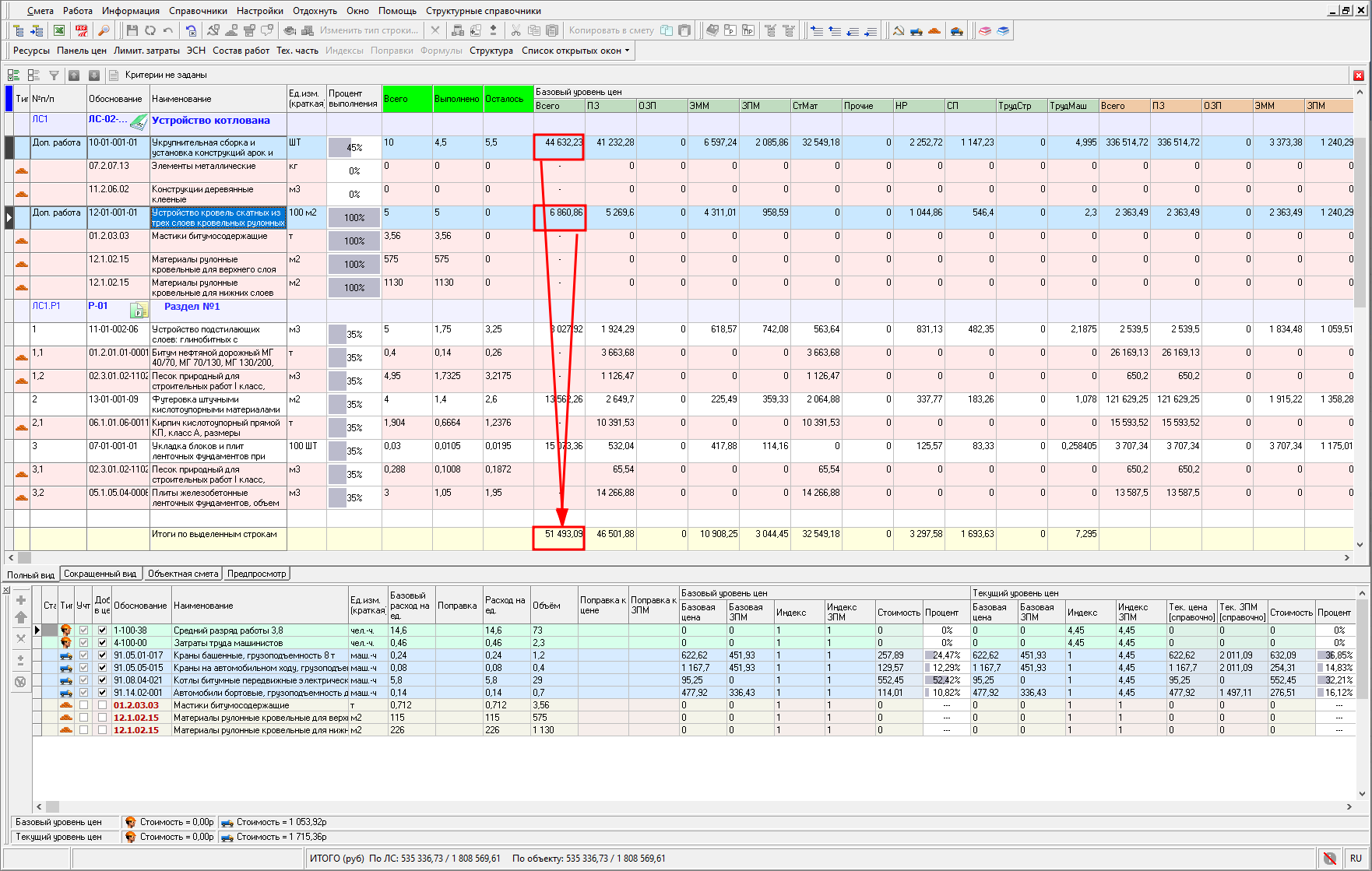Click the upper grid horizontal scrollbar
This screenshot has width=1372, height=871.
coord(678,557)
